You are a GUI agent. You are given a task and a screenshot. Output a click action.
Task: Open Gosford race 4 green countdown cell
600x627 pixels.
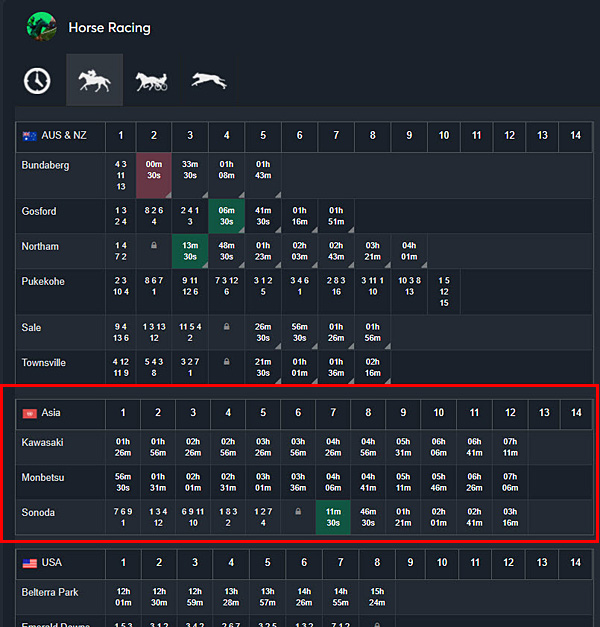coord(226,216)
